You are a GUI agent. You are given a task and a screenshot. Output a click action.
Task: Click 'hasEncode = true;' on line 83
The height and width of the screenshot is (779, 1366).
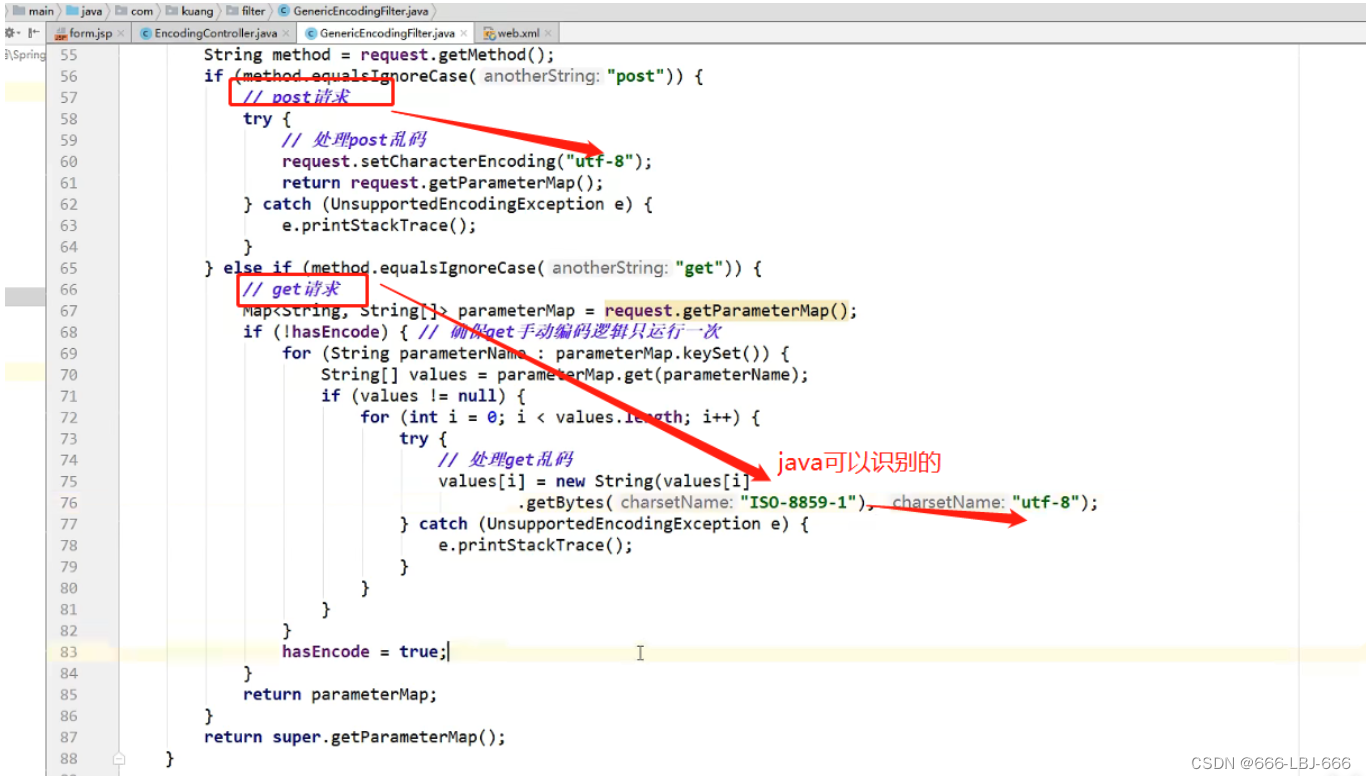click(x=365, y=651)
